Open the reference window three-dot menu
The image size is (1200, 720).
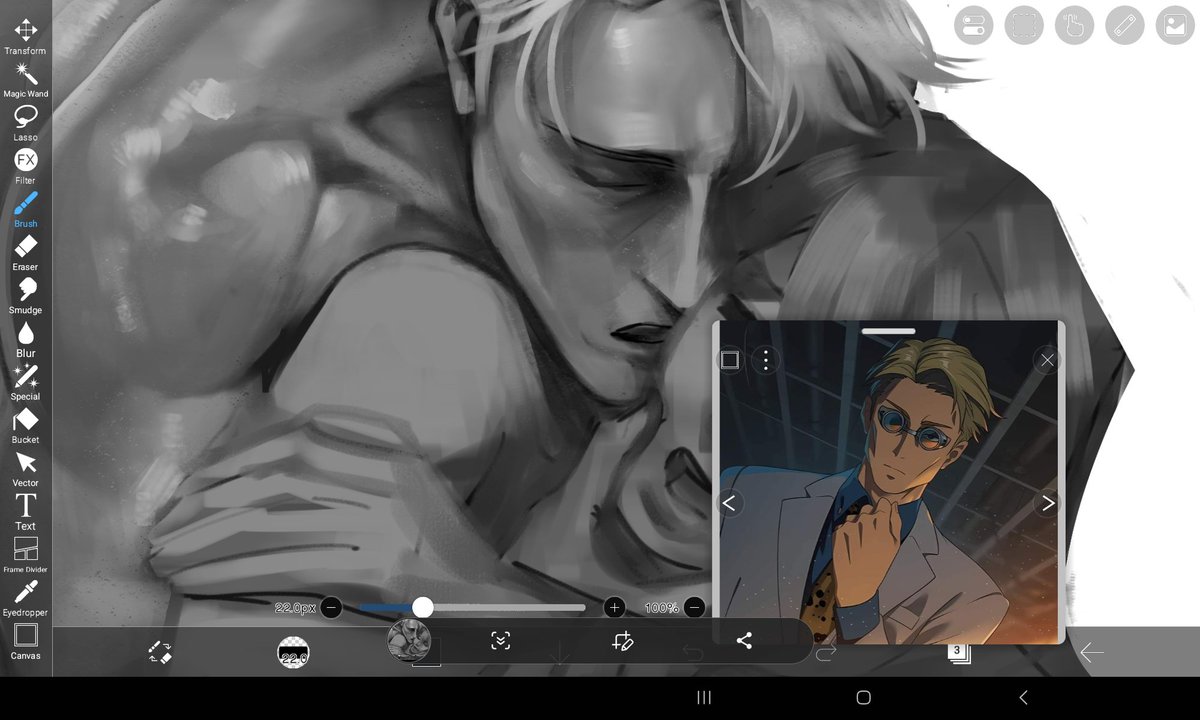pyautogui.click(x=765, y=360)
